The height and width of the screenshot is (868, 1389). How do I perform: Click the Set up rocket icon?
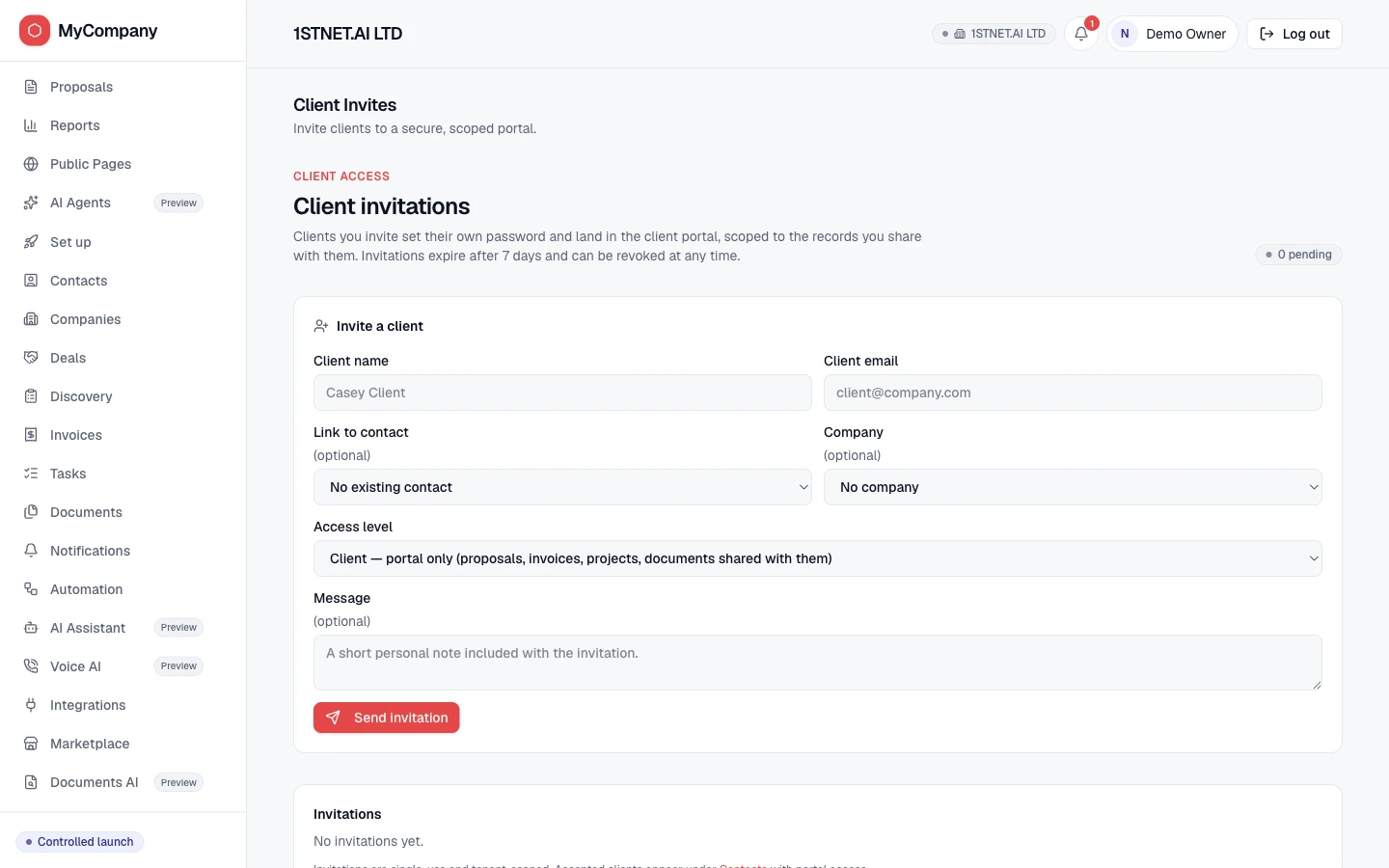tap(31, 242)
